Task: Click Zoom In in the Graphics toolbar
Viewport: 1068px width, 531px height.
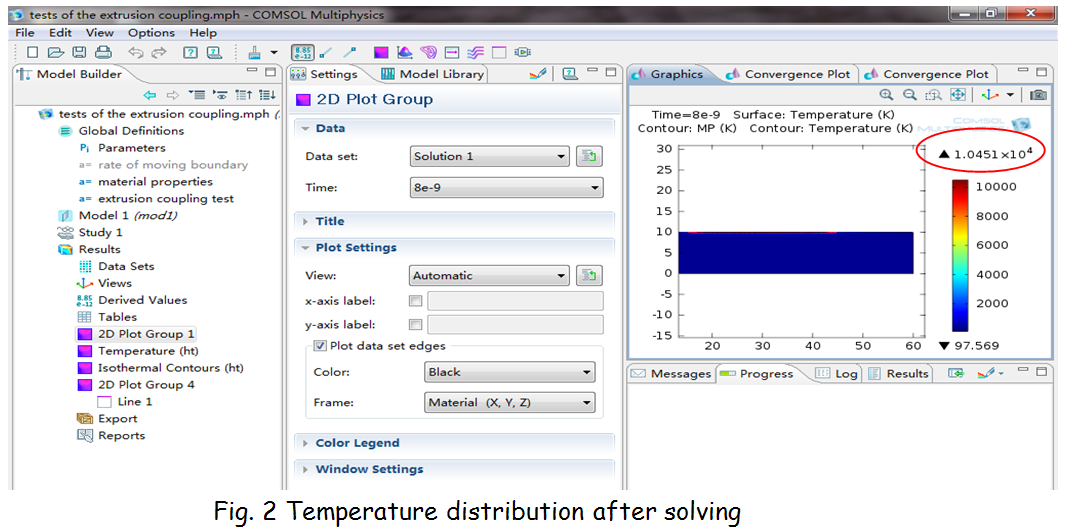Action: pyautogui.click(x=886, y=94)
